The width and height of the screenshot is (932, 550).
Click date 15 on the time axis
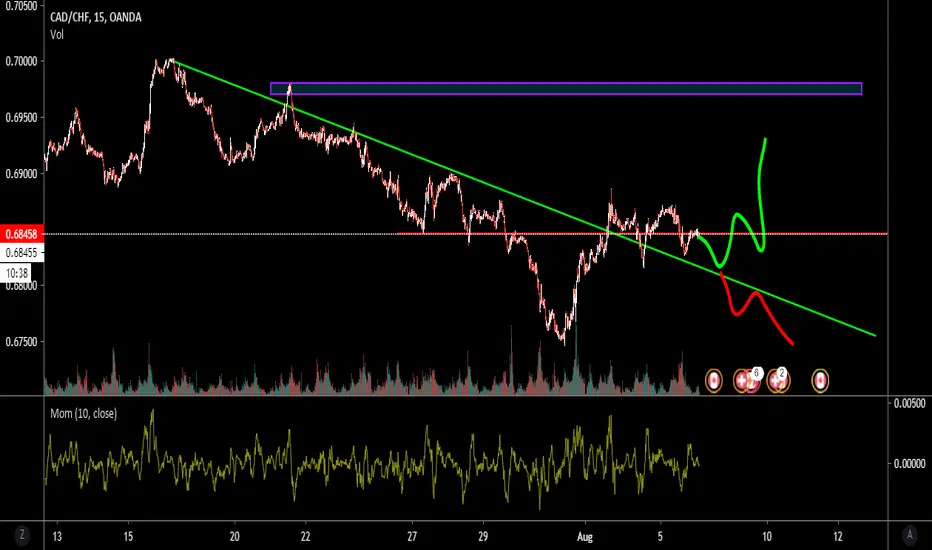coord(128,536)
